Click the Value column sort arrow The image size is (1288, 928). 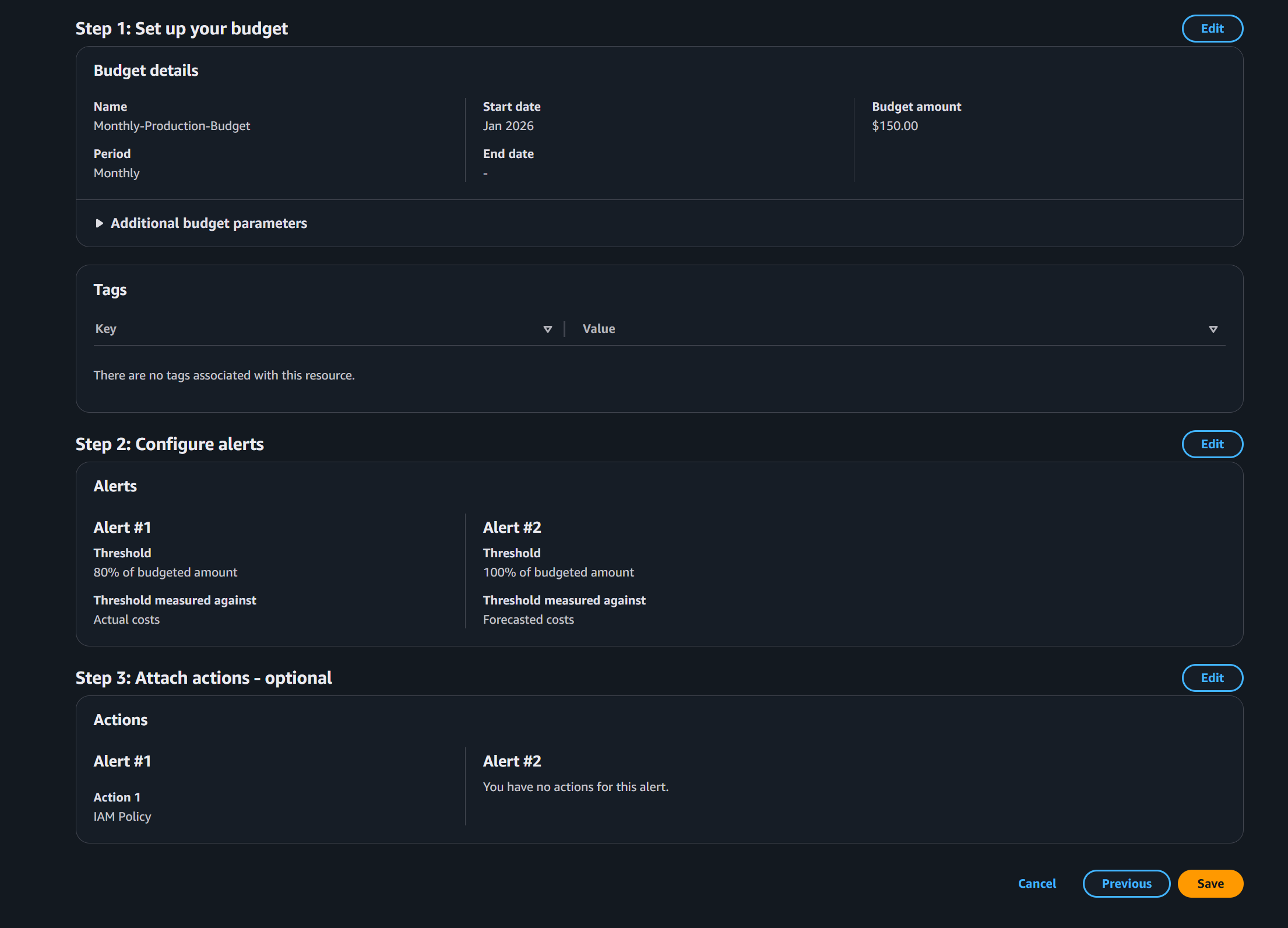pos(1213,329)
